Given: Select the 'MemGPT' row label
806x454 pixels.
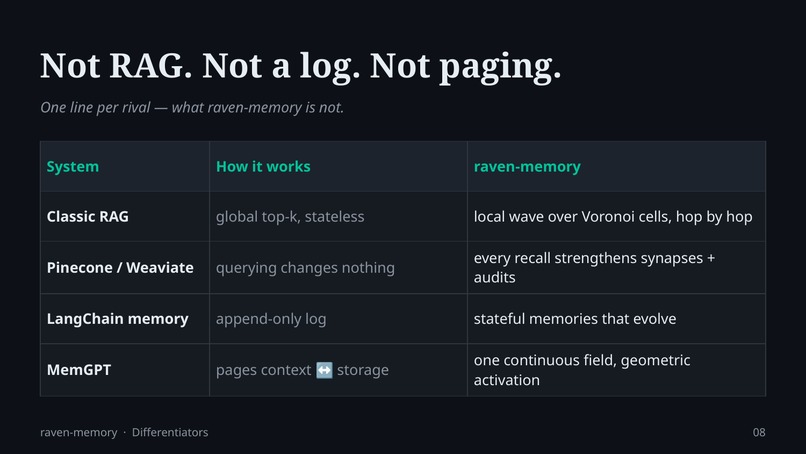Looking at the screenshot, I should click(79, 370).
